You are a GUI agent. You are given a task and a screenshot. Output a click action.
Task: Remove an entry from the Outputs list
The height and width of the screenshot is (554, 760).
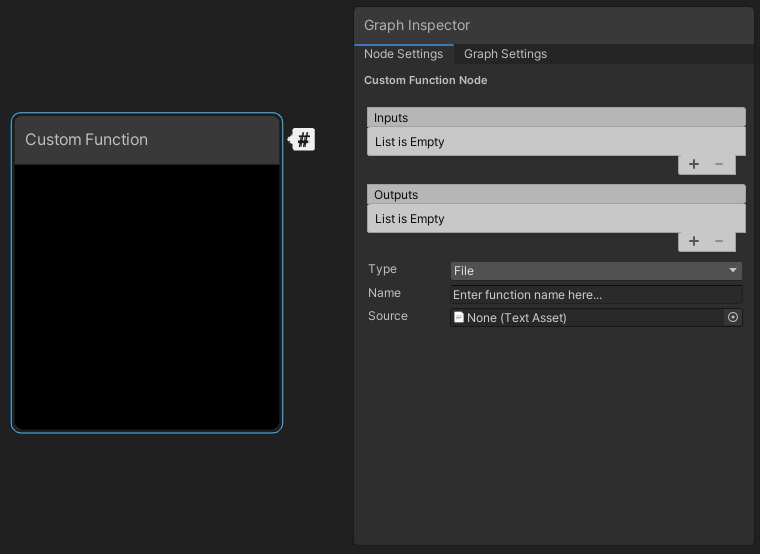[719, 241]
